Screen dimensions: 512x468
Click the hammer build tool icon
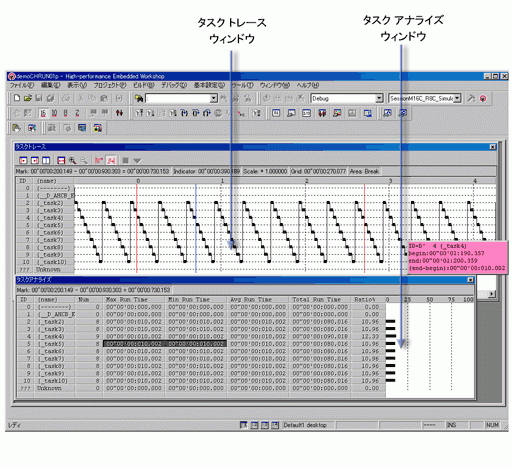[x=471, y=98]
